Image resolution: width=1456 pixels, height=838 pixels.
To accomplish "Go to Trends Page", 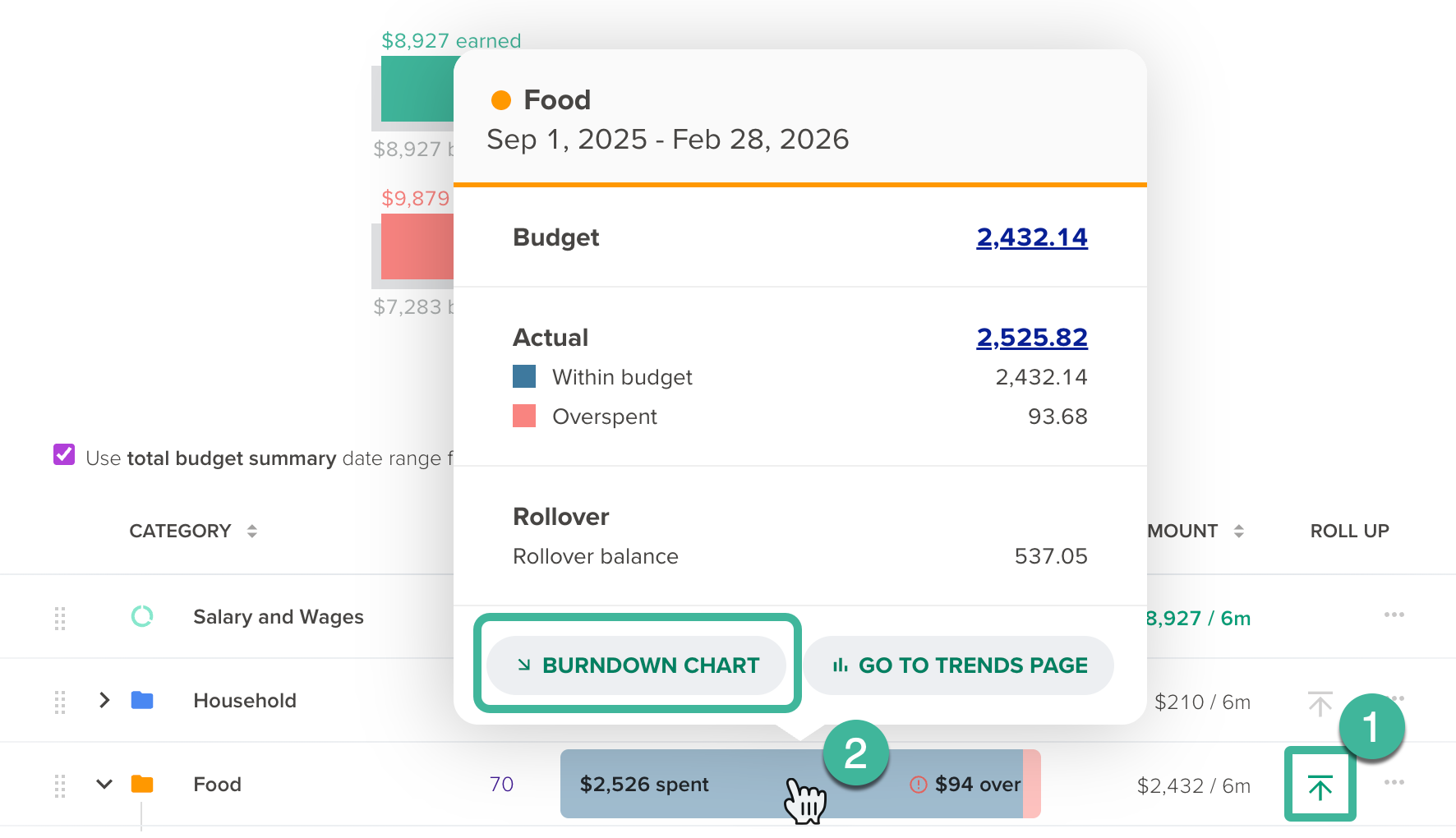I will point(959,665).
